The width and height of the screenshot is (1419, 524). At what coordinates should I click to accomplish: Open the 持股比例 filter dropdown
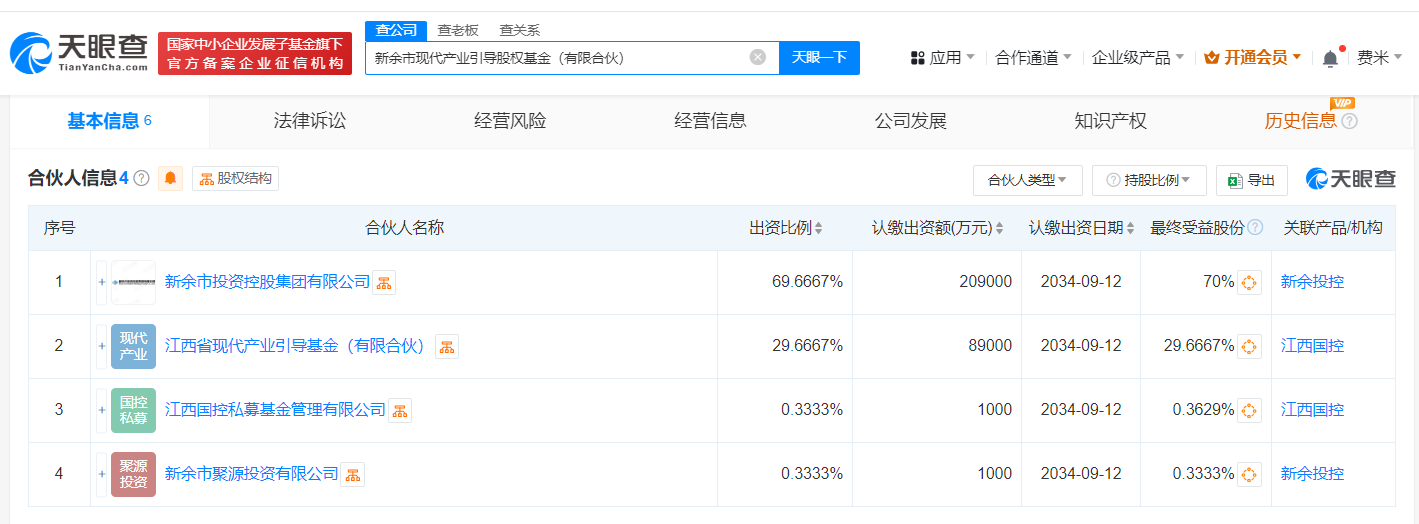(x=1149, y=180)
